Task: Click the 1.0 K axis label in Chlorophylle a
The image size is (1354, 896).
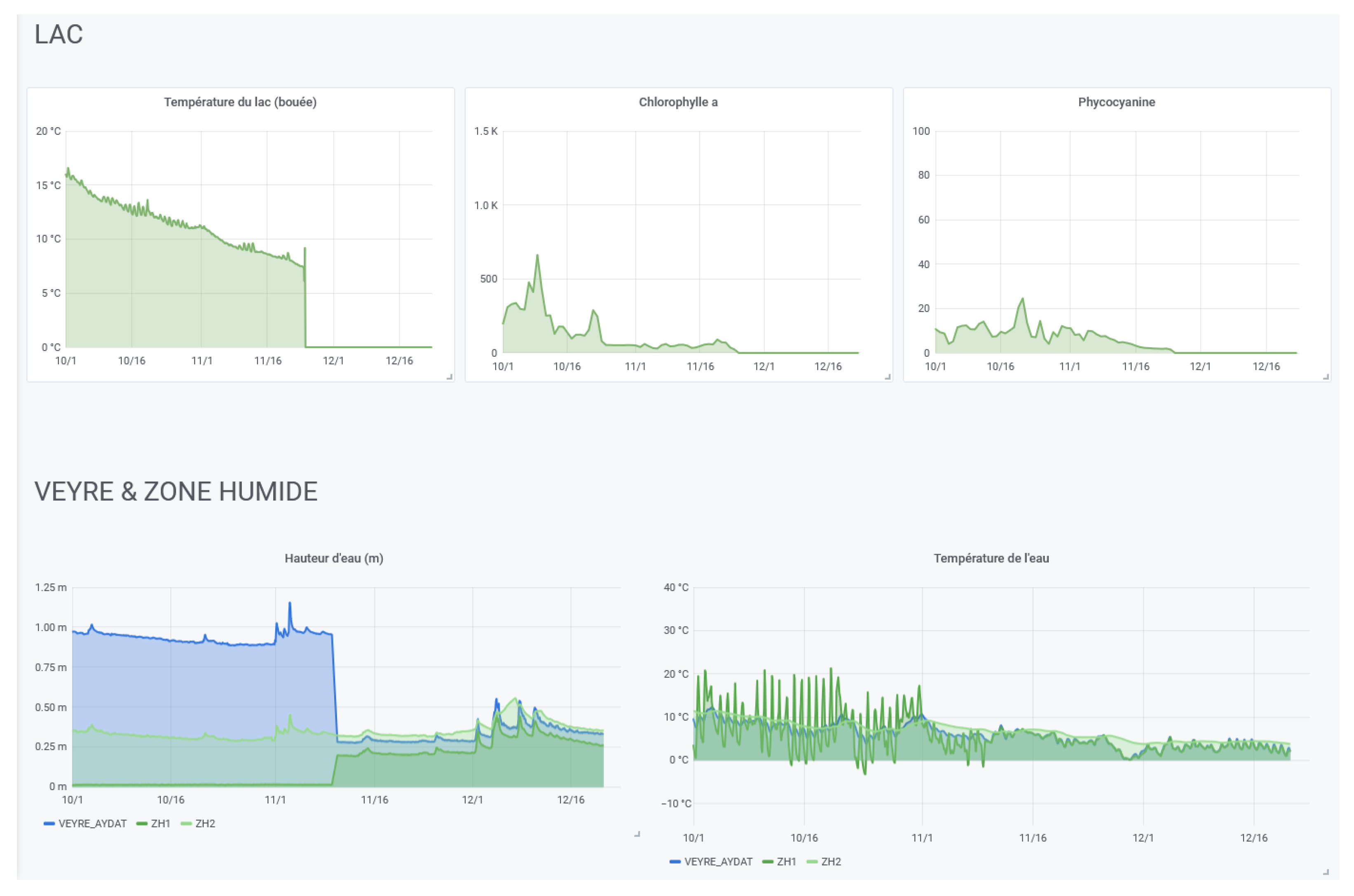Action: [486, 205]
